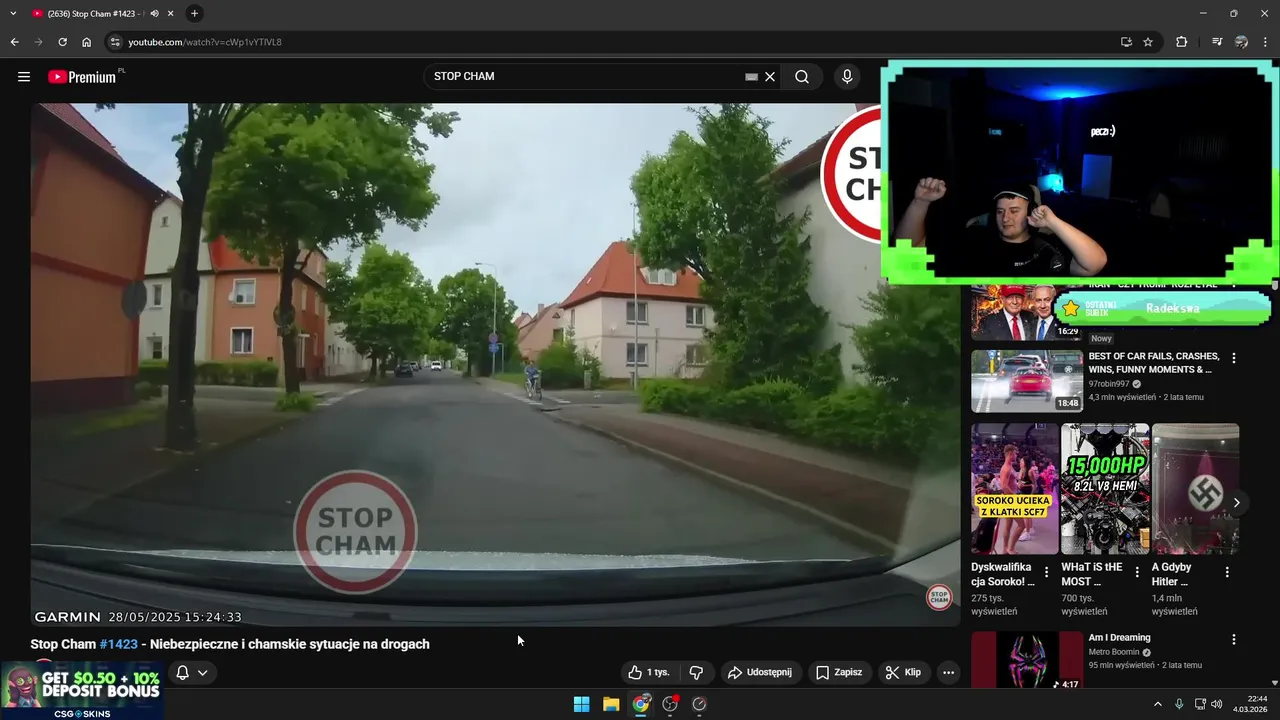Reload the page with the refresh icon
The height and width of the screenshot is (720, 1280).
(62, 42)
